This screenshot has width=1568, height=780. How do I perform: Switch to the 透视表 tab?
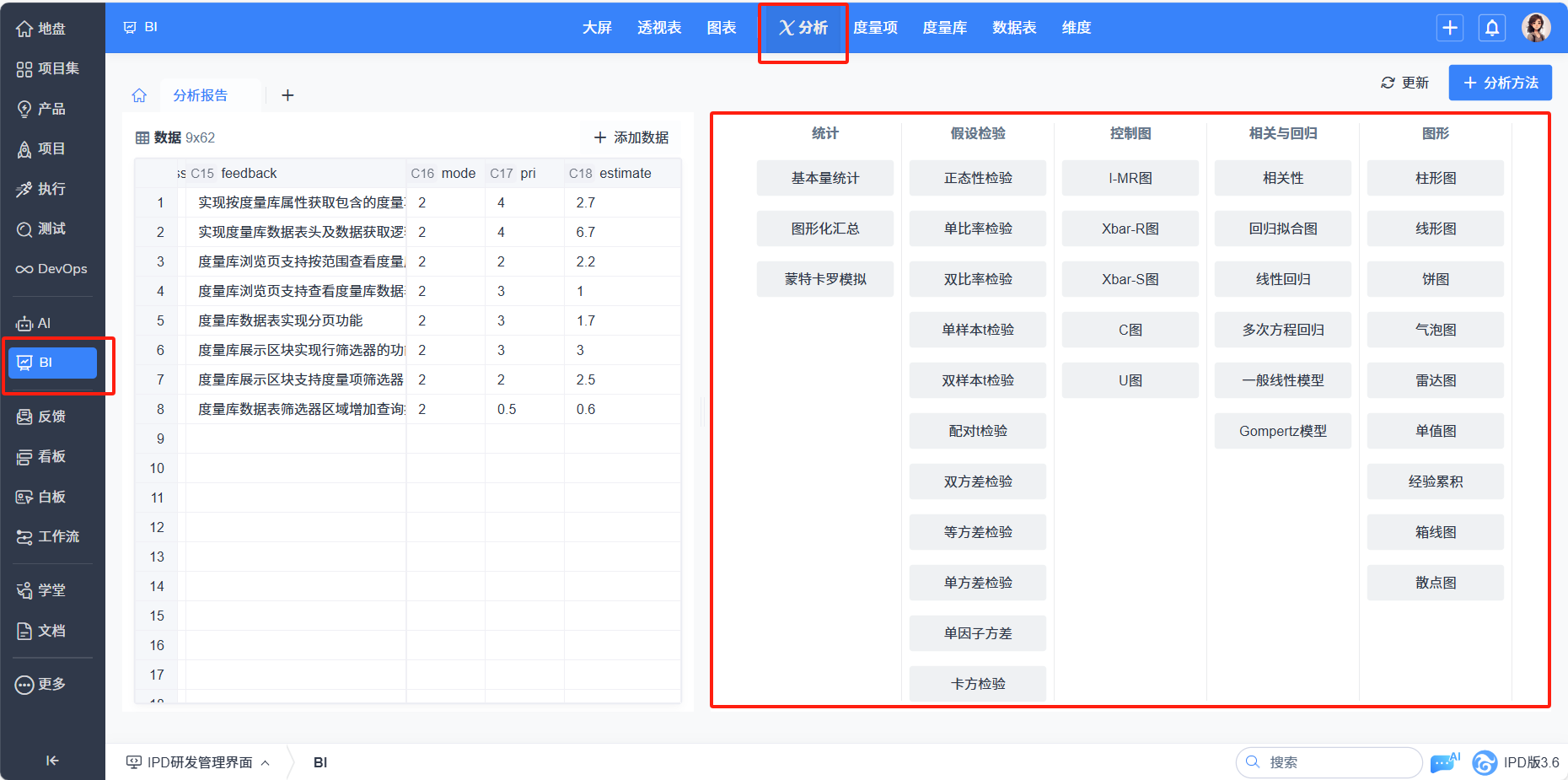659,28
